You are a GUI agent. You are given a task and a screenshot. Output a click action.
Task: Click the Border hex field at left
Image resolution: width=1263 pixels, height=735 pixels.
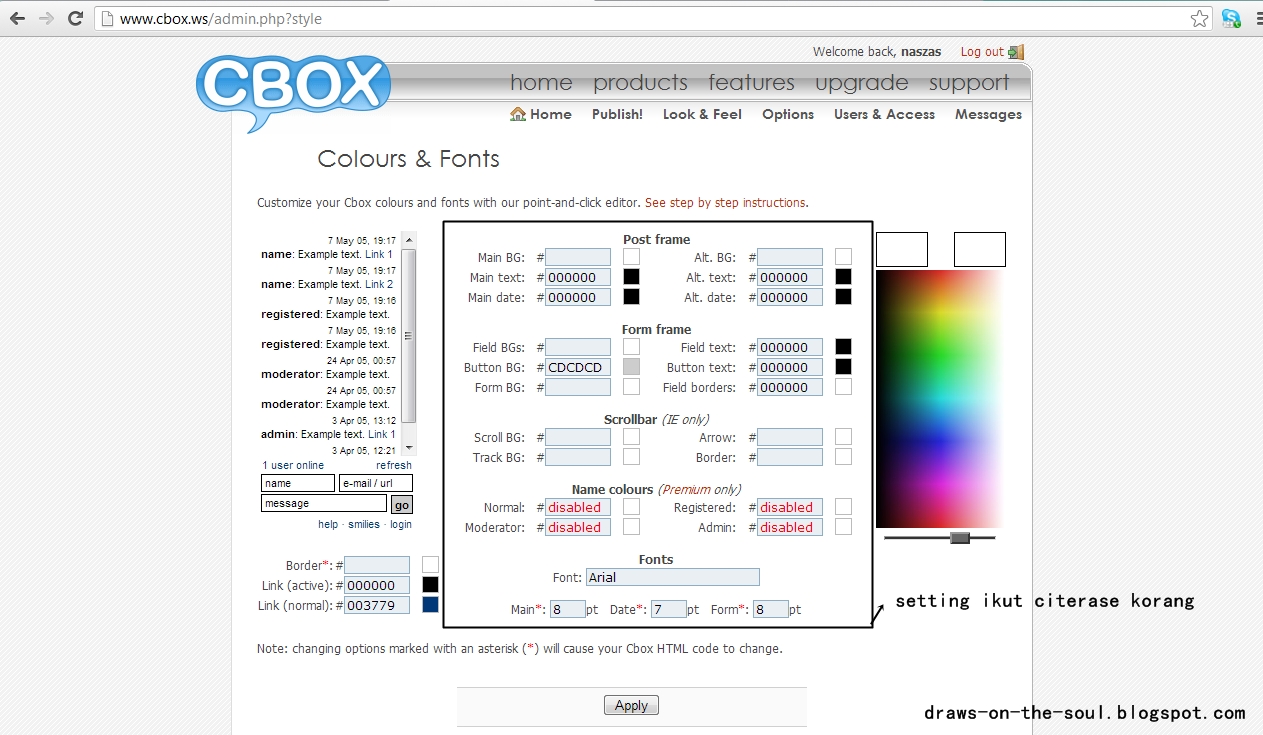click(x=377, y=565)
